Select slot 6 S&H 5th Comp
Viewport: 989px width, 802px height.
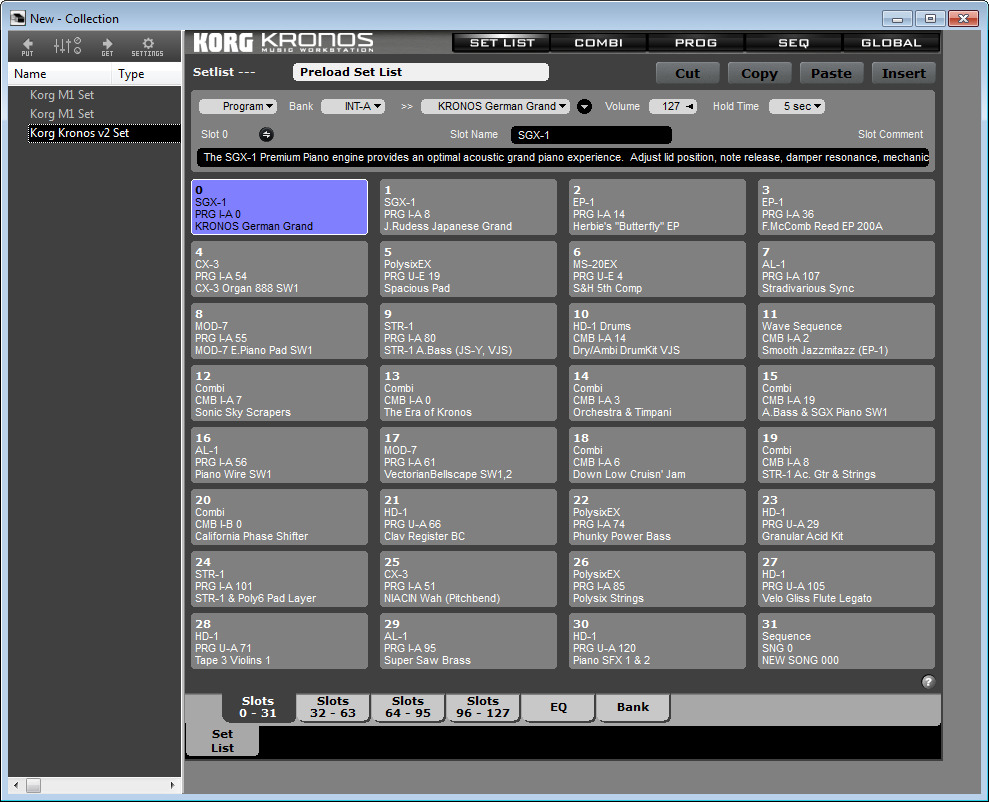657,269
